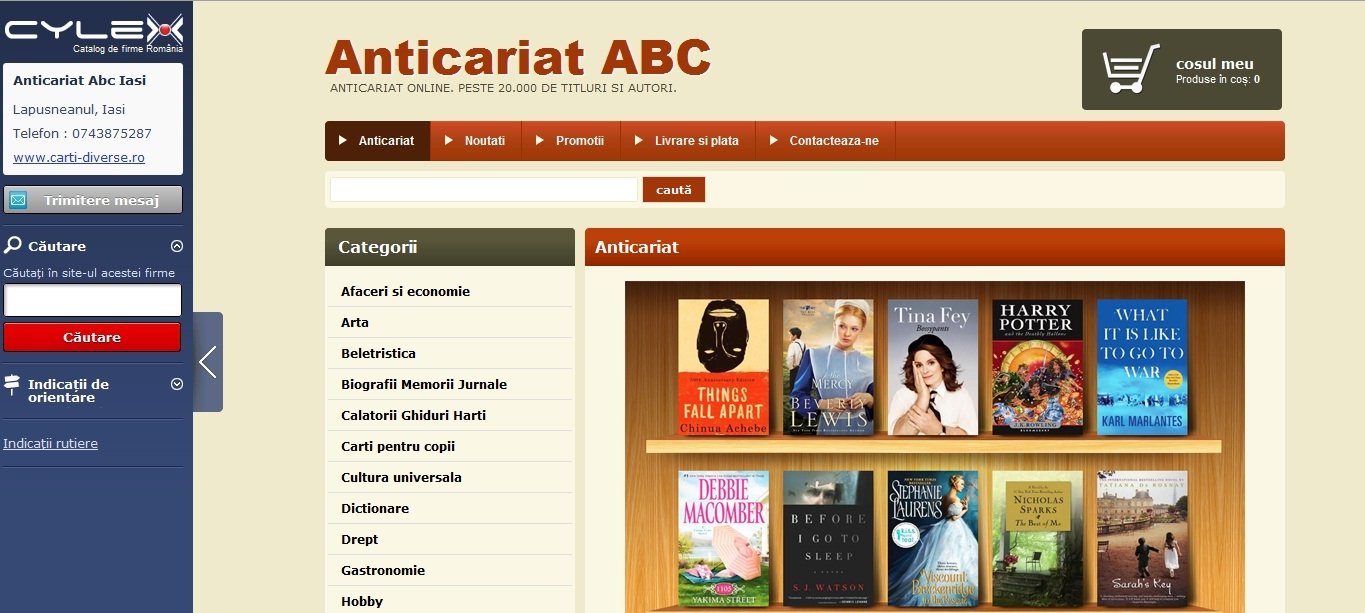The image size is (1365, 613).
Task: Focus the main site search field
Action: click(484, 189)
